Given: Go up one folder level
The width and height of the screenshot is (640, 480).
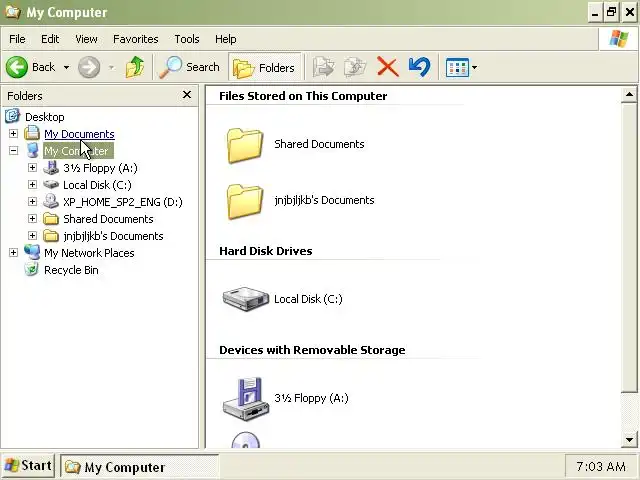Looking at the screenshot, I should (x=135, y=67).
